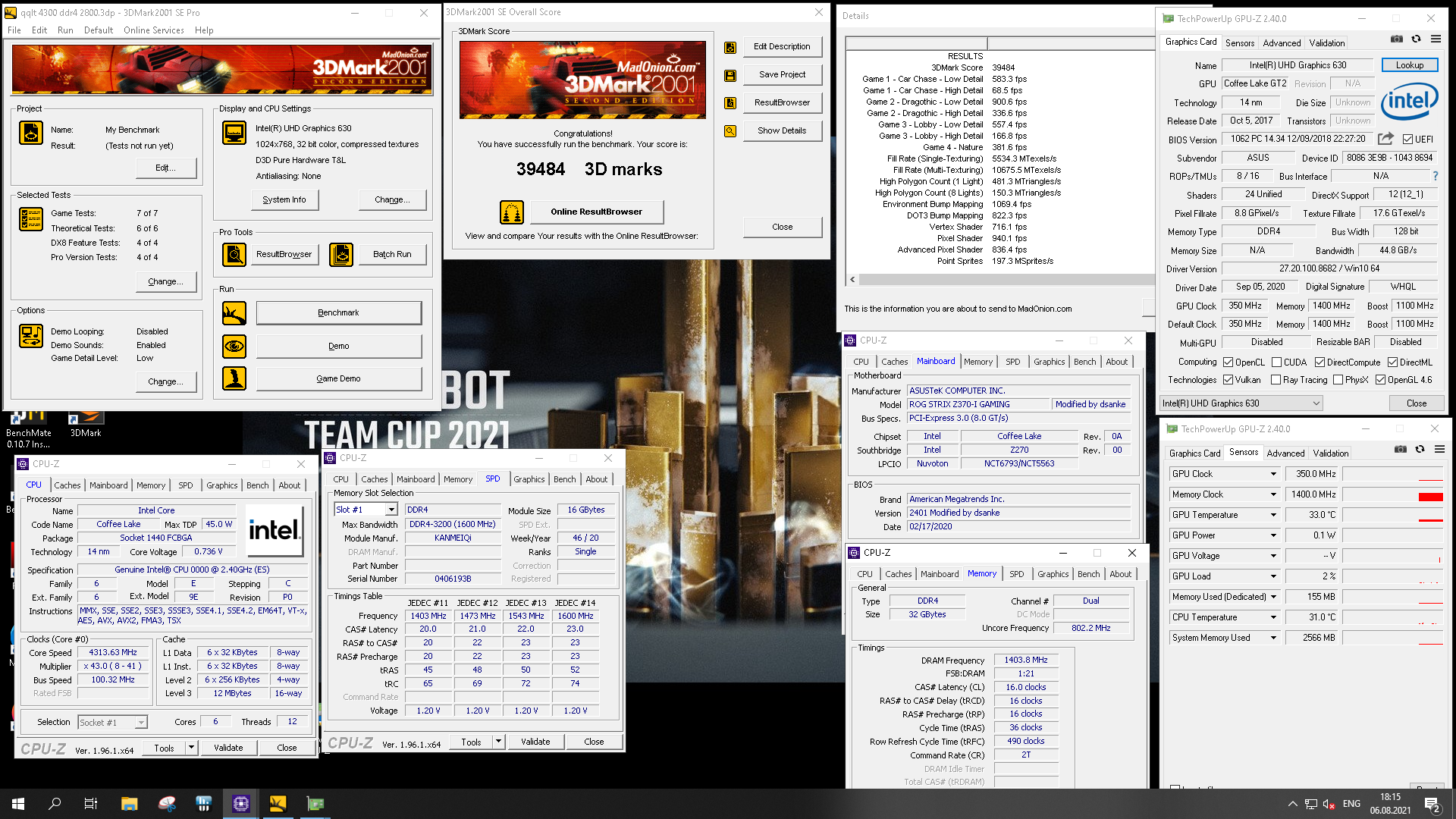Click the refresh icon in top GPU-Z window
1456x819 pixels.
point(1416,39)
